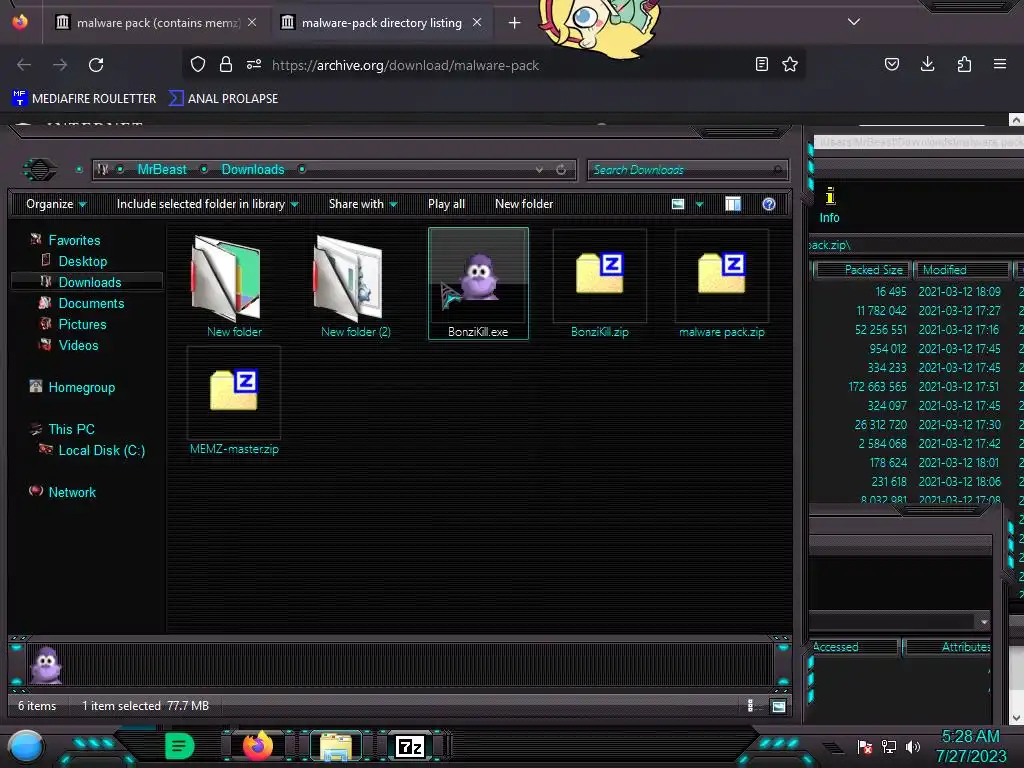Open Include selected folder in library menu
Viewport: 1024px width, 768px height.
click(x=207, y=204)
